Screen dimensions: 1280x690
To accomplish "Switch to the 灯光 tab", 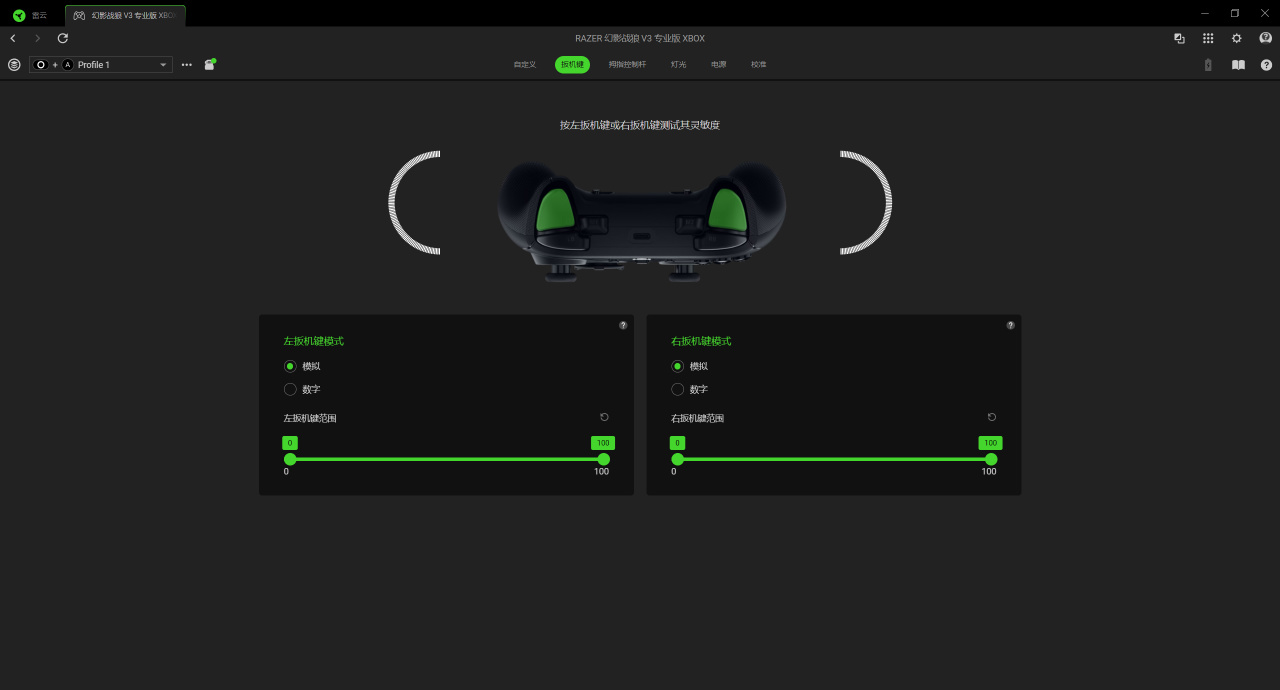I will click(679, 64).
